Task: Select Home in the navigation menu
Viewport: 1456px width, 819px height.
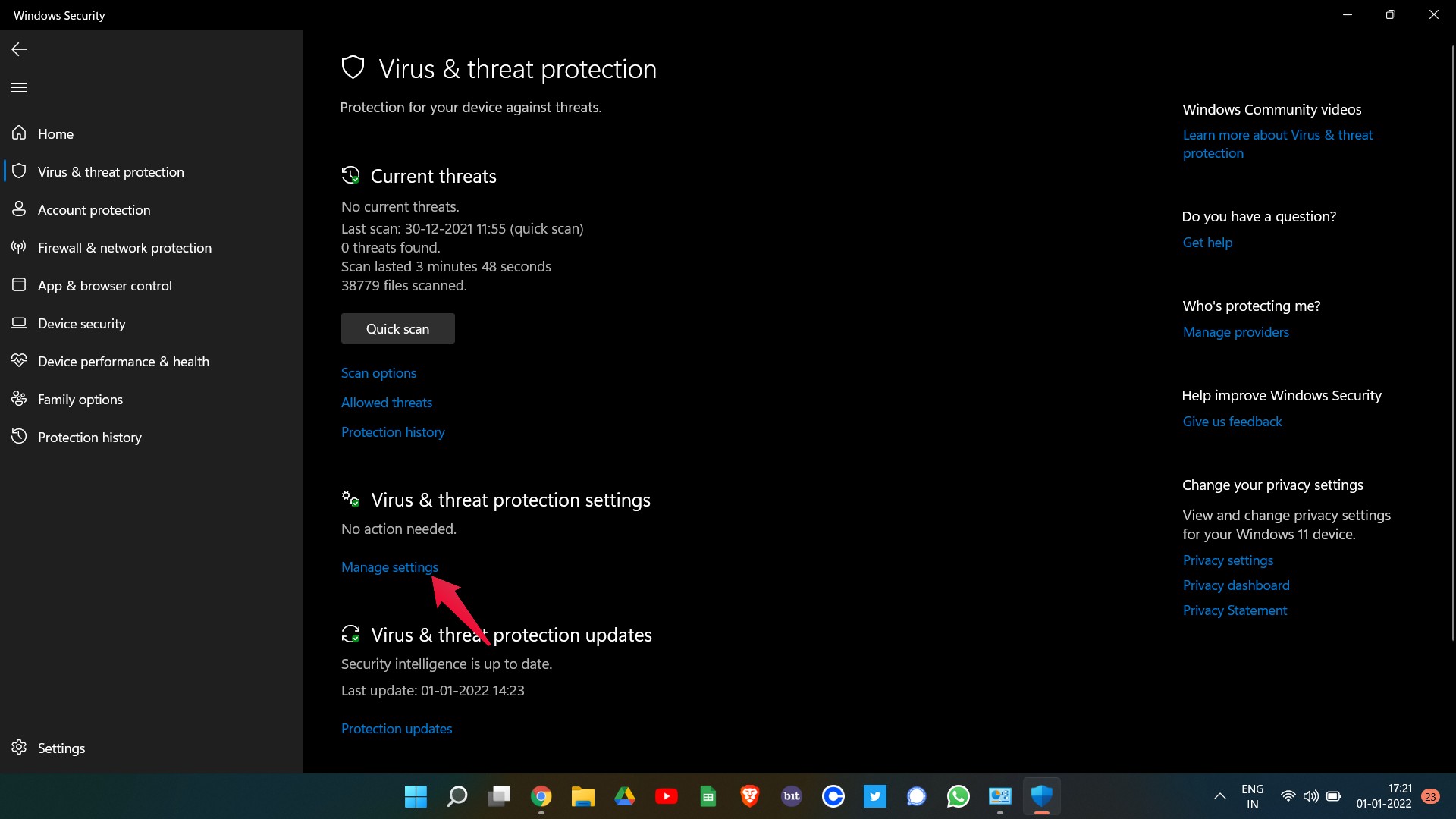Action: coord(55,133)
